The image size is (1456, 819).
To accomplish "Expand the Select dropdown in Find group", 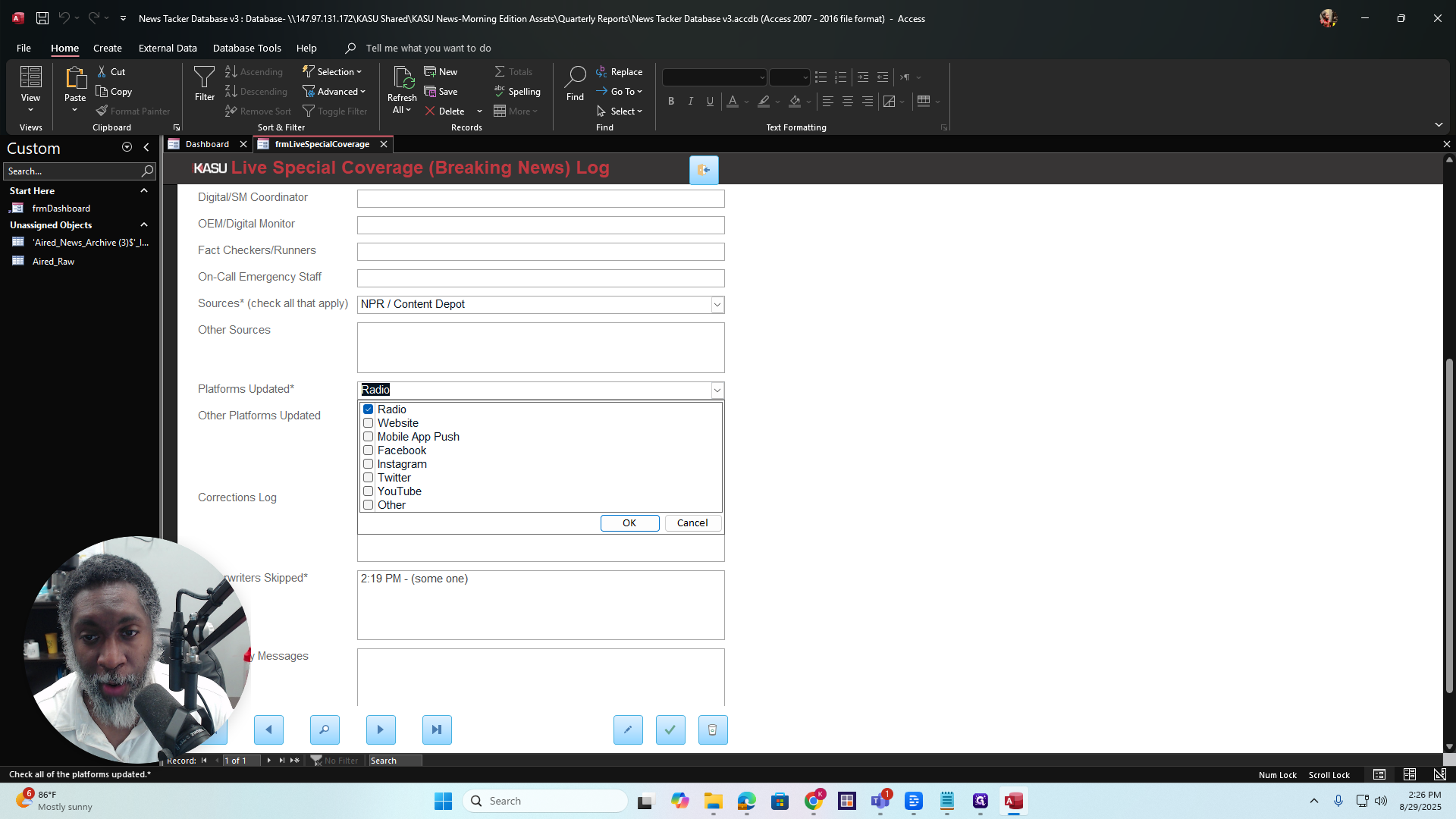I will point(619,111).
